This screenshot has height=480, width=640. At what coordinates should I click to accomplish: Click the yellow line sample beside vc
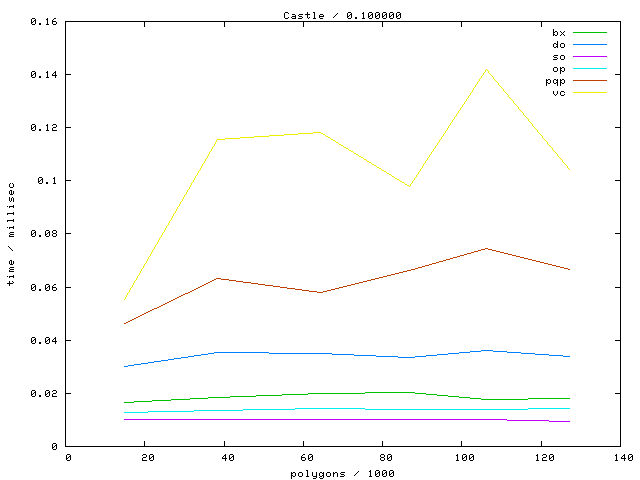point(590,93)
